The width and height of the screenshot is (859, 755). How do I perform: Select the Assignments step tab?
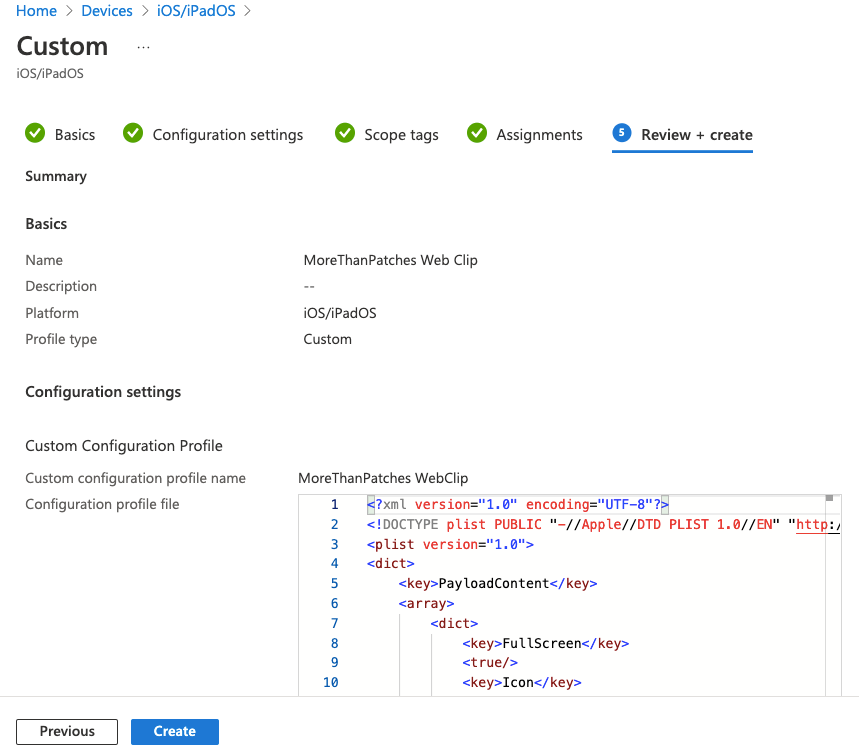(539, 135)
